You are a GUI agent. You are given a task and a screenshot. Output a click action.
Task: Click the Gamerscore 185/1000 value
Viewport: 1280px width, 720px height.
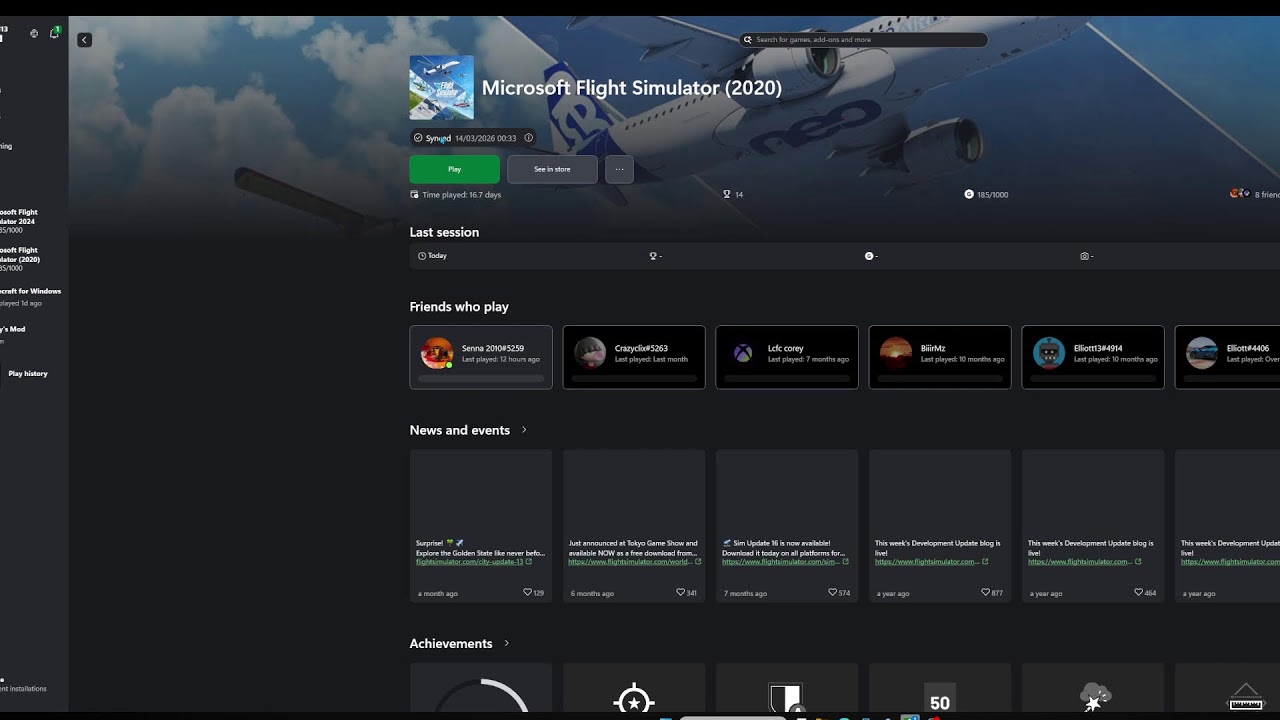pos(992,195)
